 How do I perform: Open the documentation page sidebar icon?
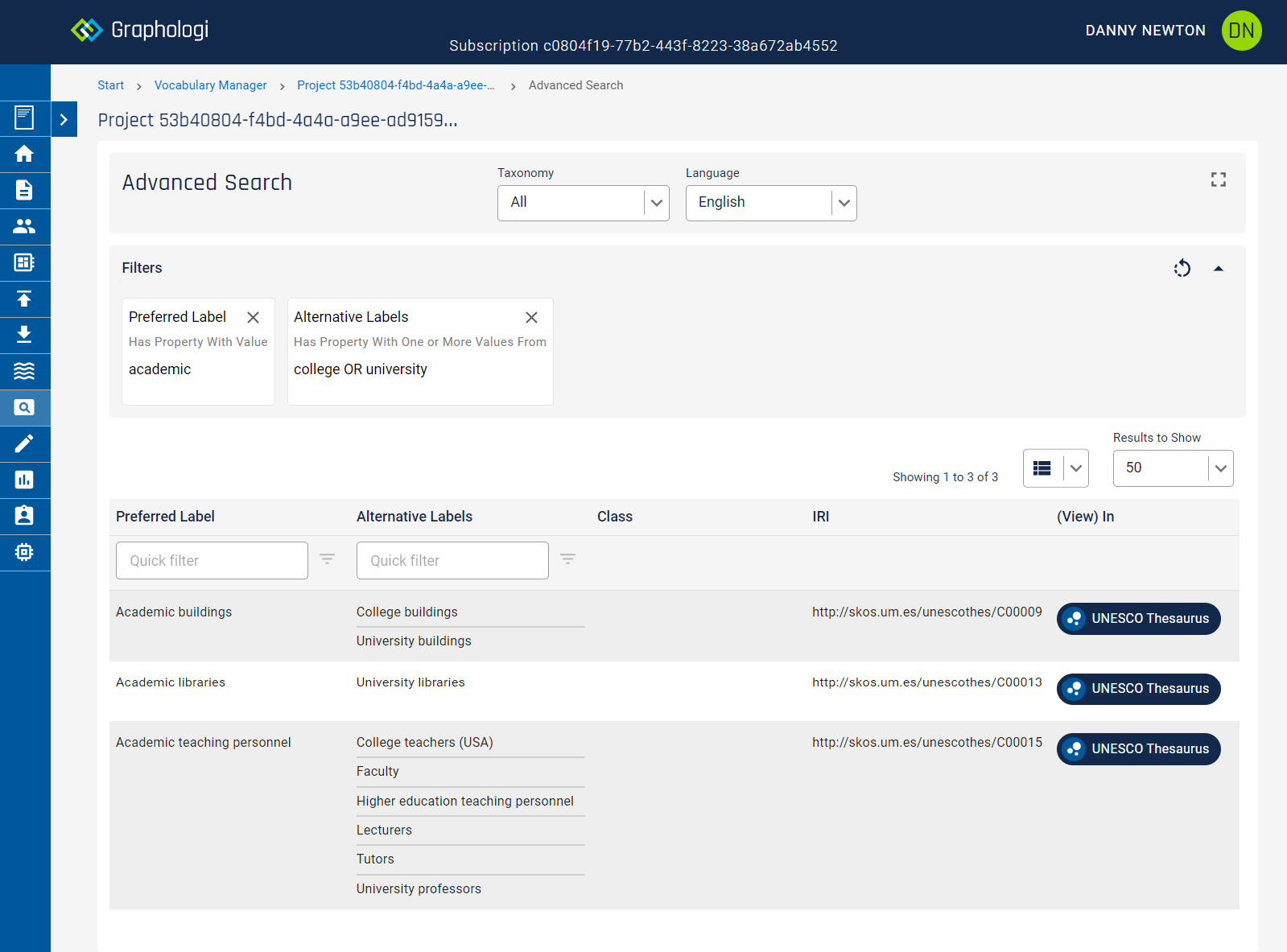(24, 117)
